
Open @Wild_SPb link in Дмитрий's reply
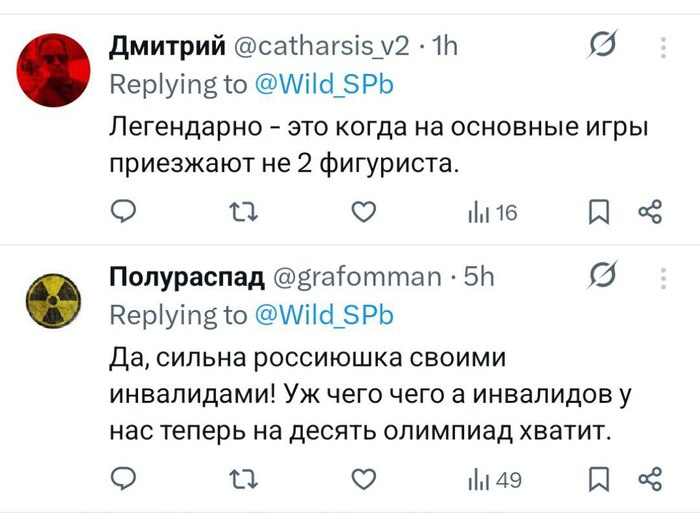325,85
